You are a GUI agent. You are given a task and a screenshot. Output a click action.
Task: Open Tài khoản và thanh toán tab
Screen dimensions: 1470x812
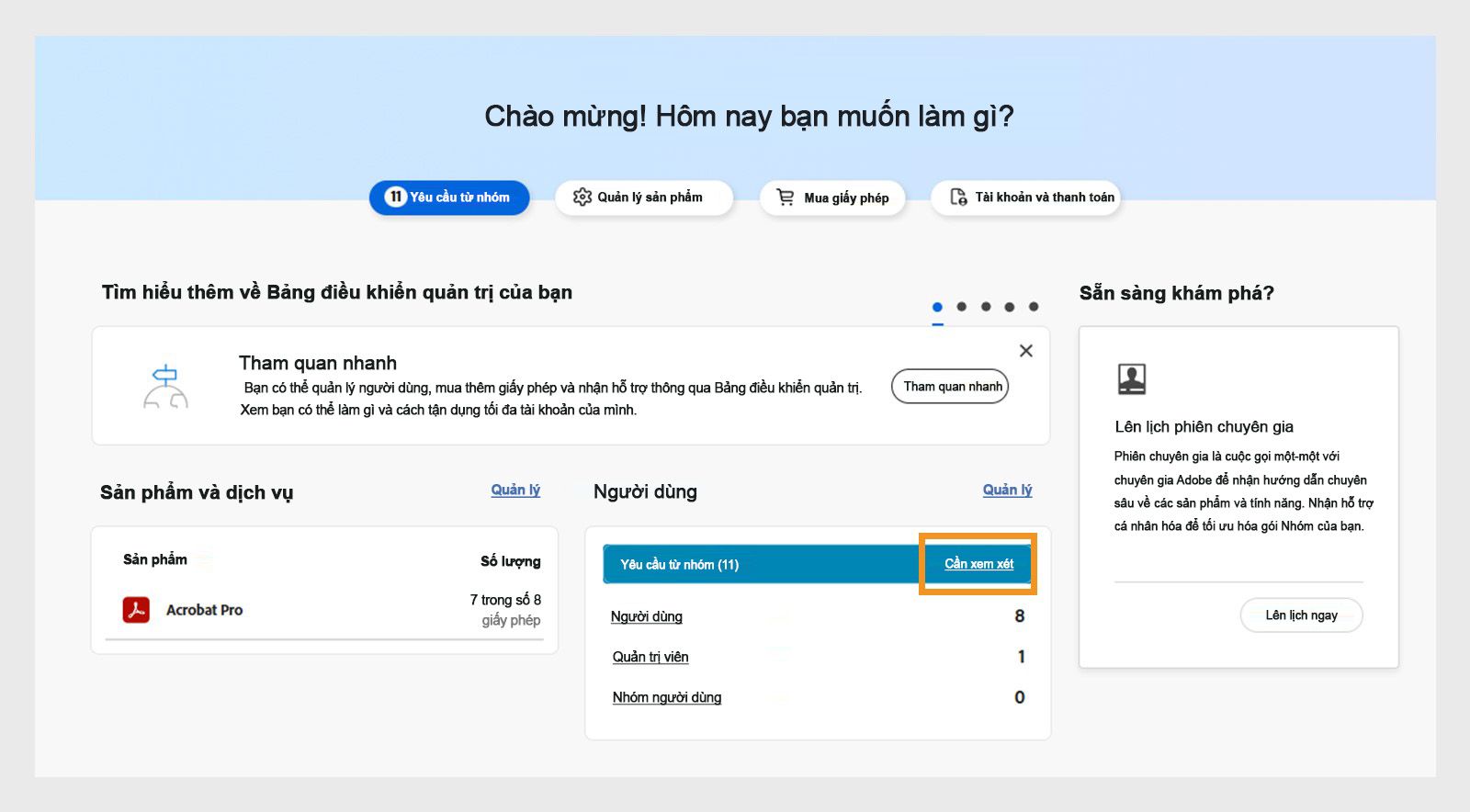point(1025,197)
